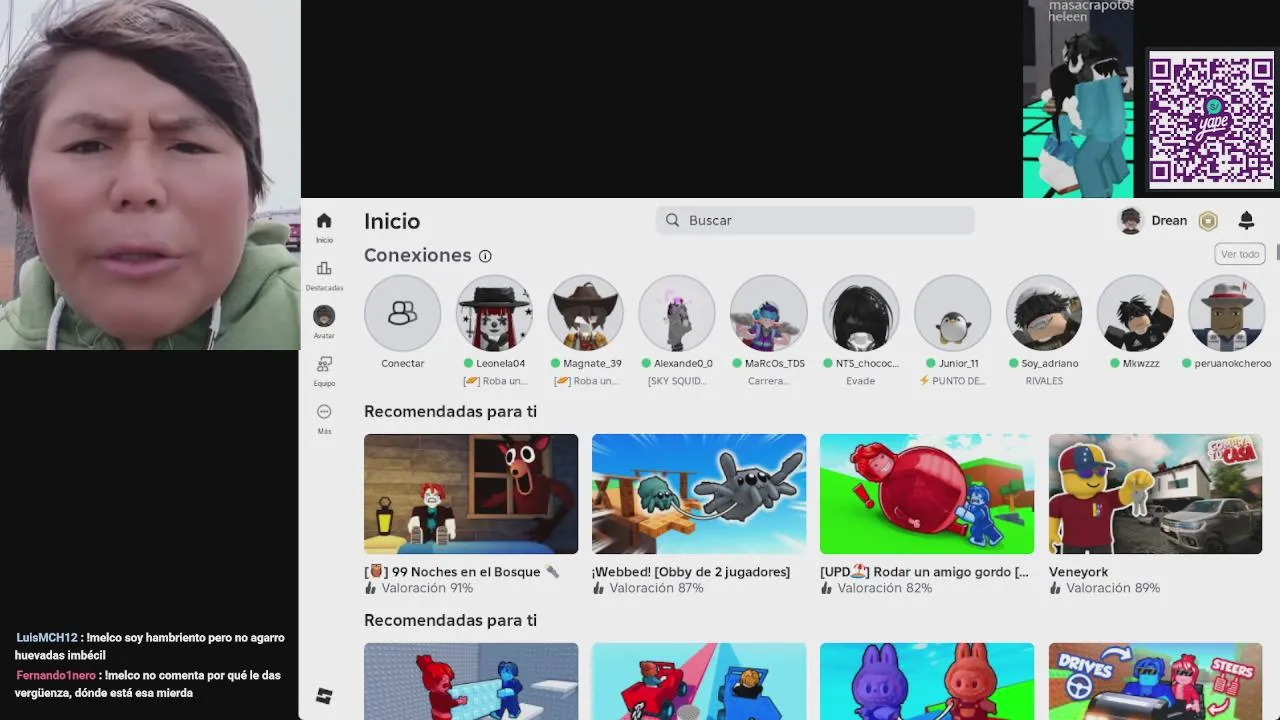The height and width of the screenshot is (720, 1280).
Task: Open the ¡Webbed! Obby game thumbnail
Action: [x=699, y=494]
